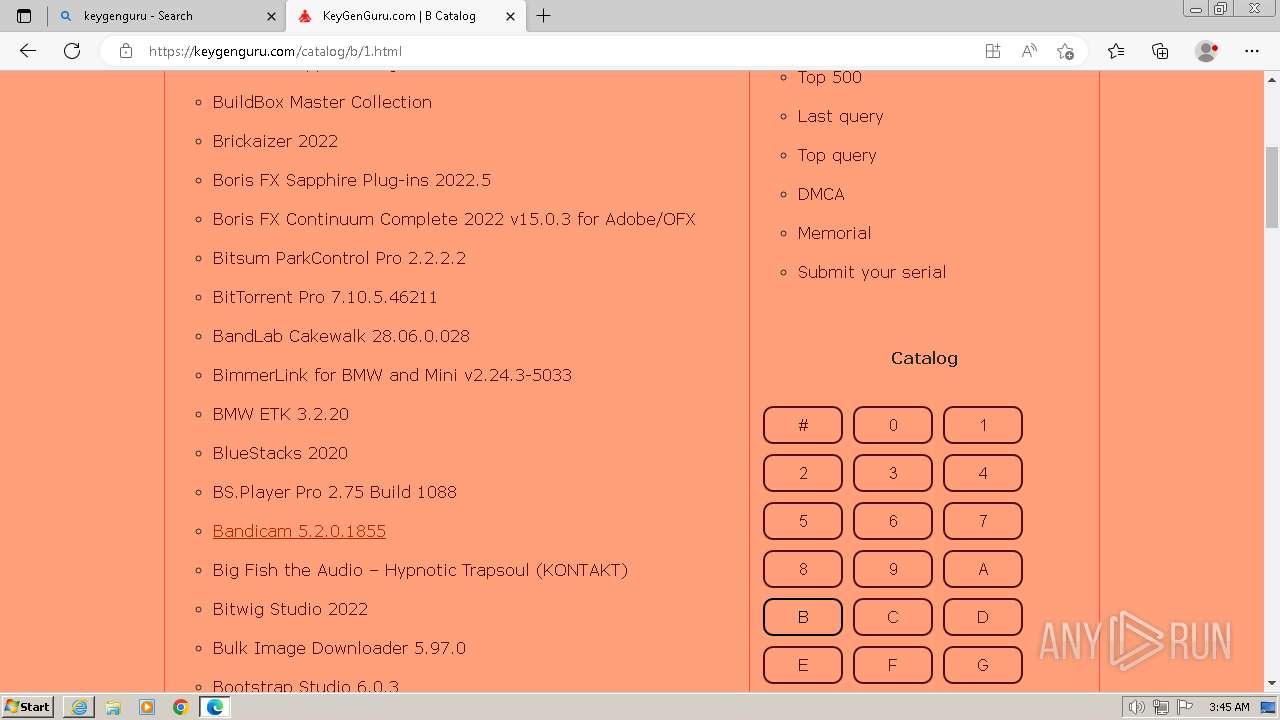Open BMW ETK 3.2.20 entry
This screenshot has height=720, width=1280.
pyautogui.click(x=280, y=414)
